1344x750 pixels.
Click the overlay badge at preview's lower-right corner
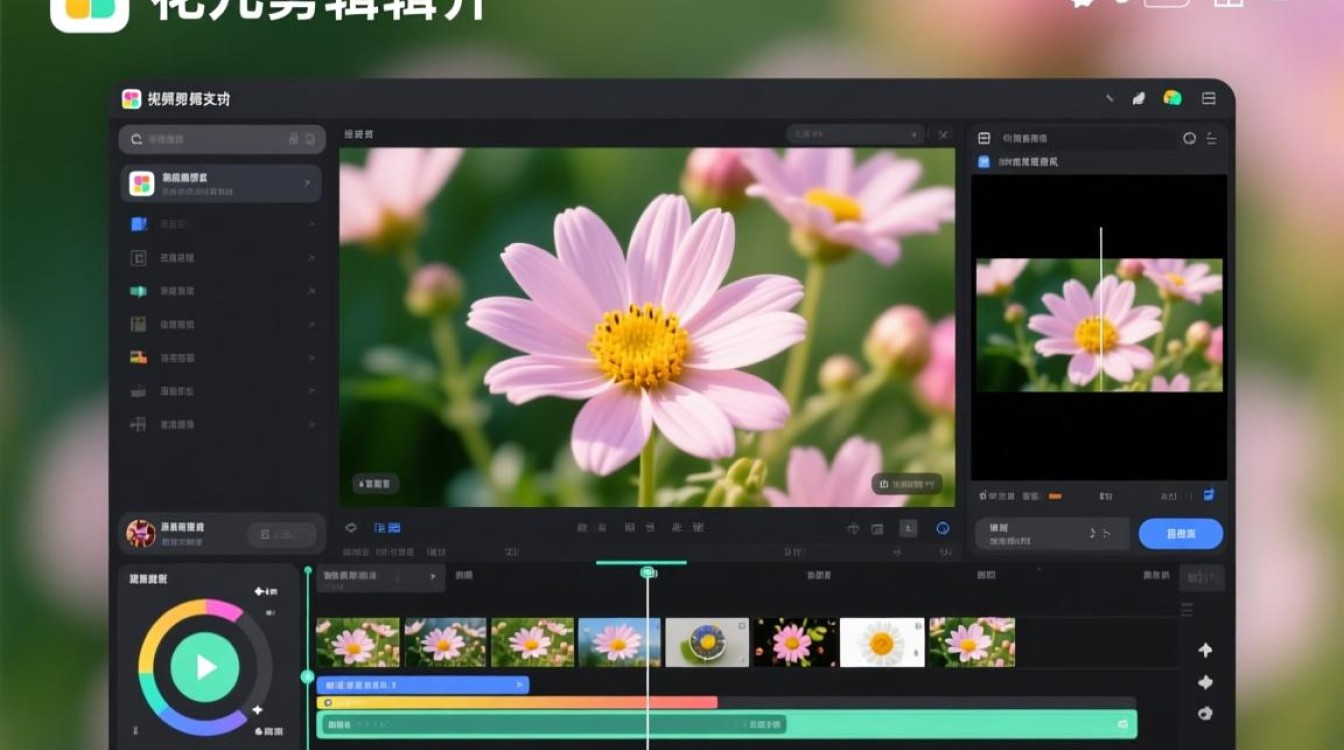click(907, 484)
